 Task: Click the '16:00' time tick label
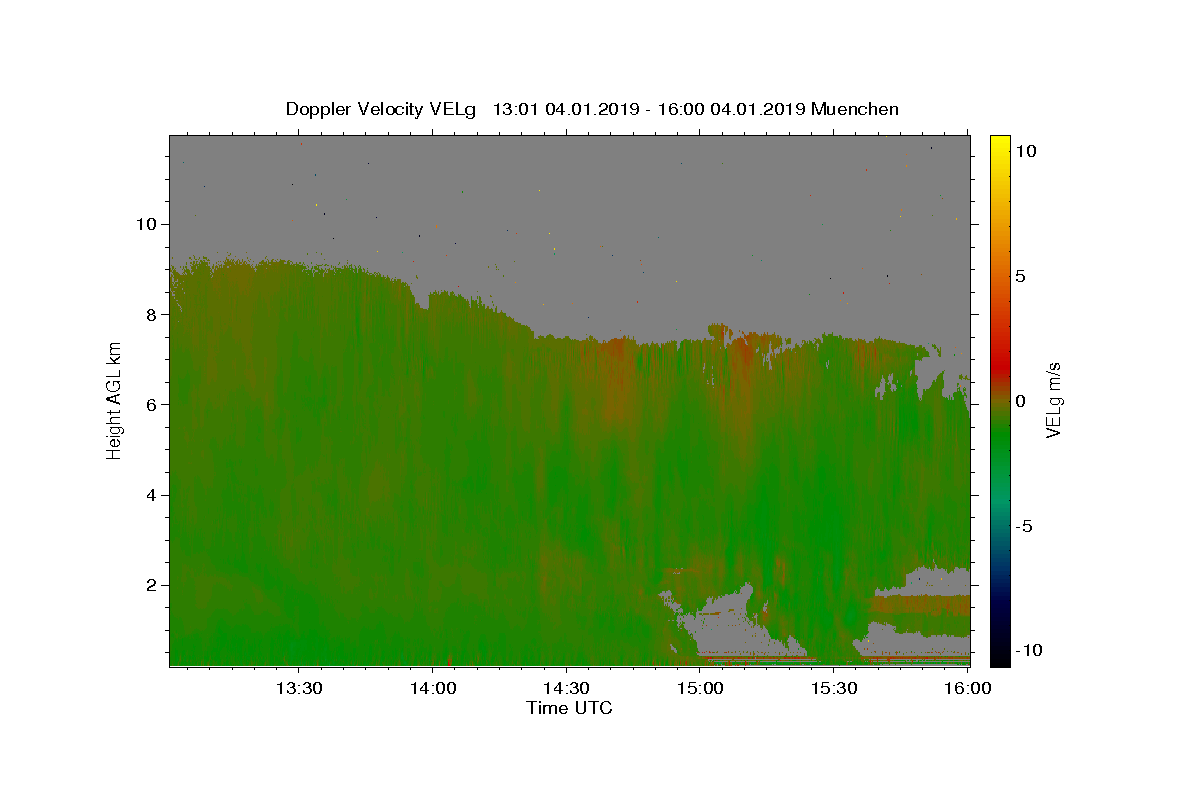click(969, 688)
